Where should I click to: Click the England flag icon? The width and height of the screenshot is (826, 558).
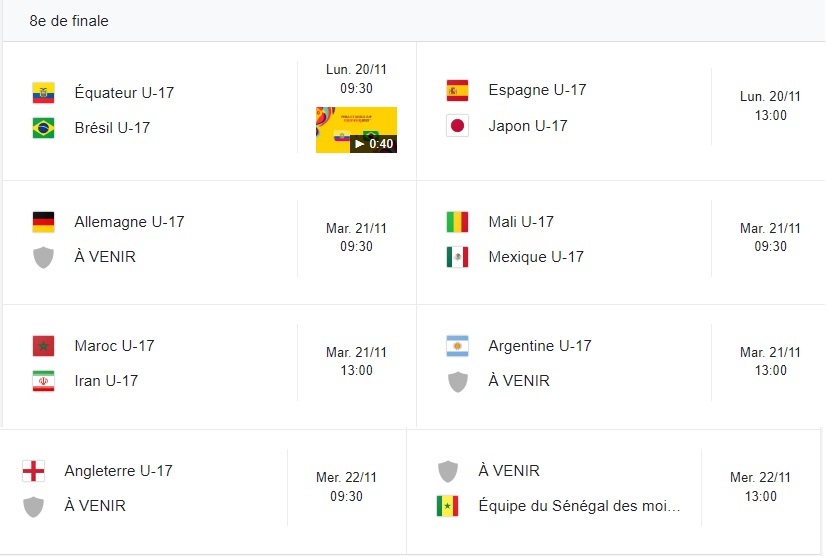[x=33, y=471]
